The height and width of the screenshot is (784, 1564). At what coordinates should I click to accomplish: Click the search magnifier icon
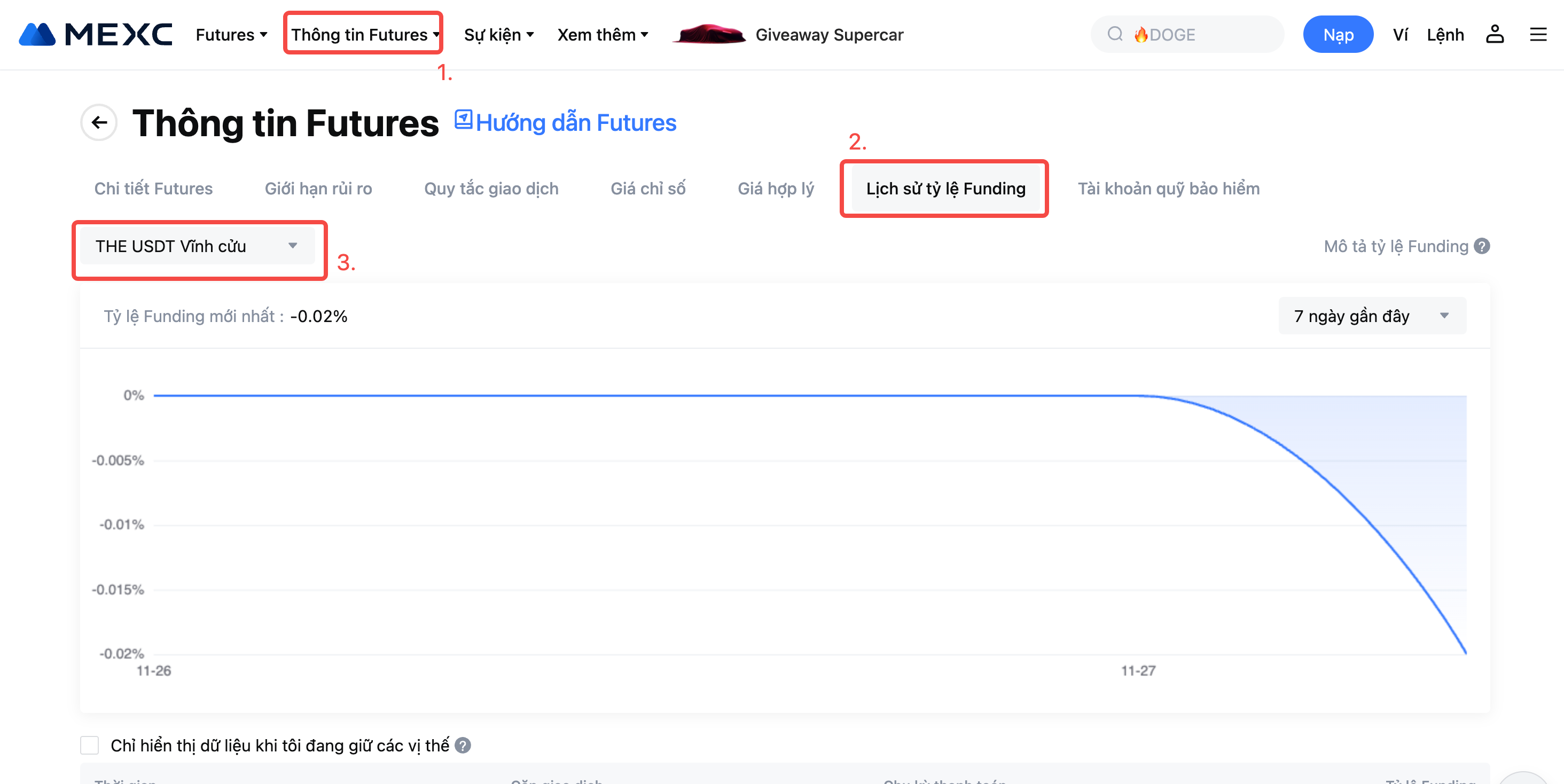pyautogui.click(x=1115, y=35)
